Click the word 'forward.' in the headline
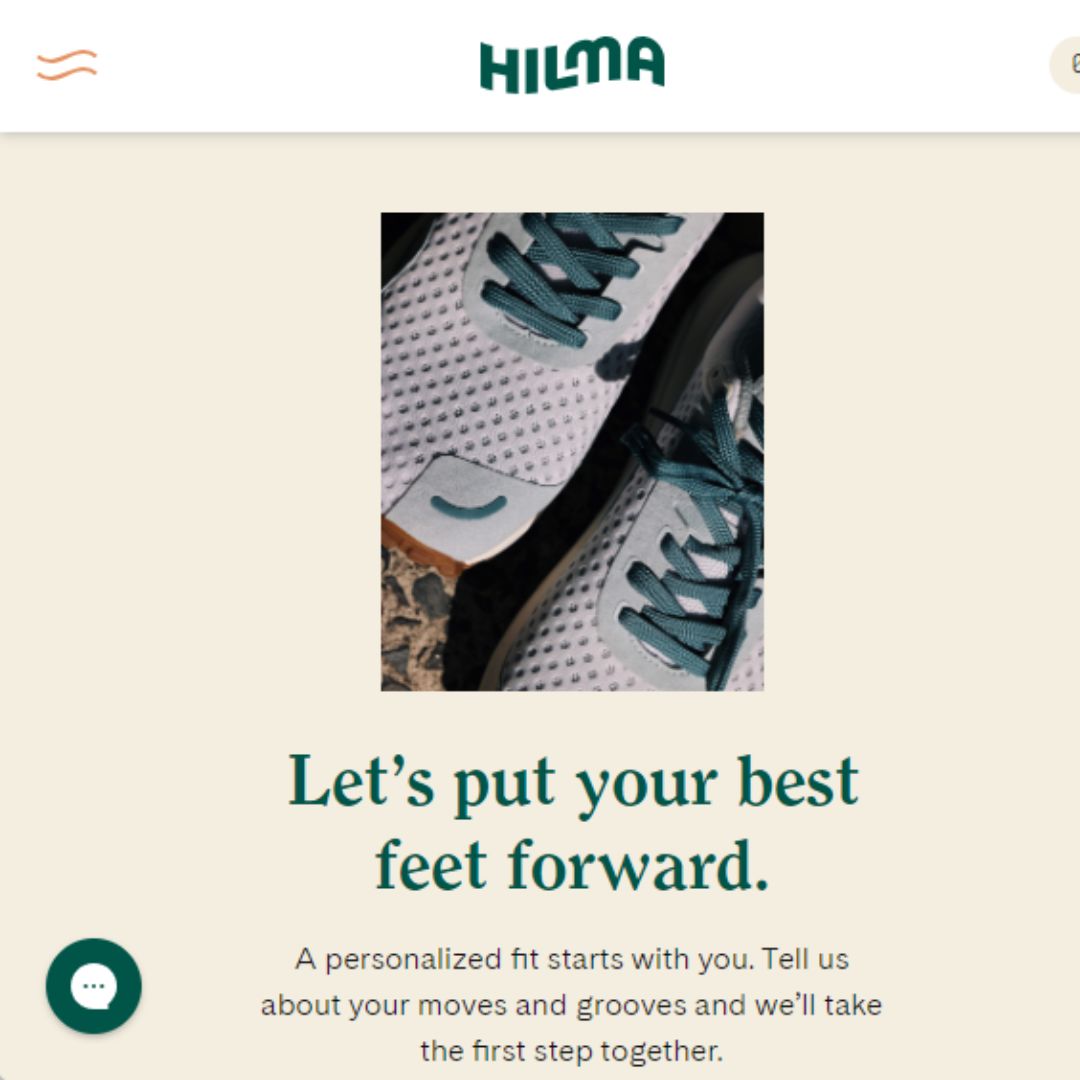This screenshot has width=1080, height=1080. tap(638, 866)
